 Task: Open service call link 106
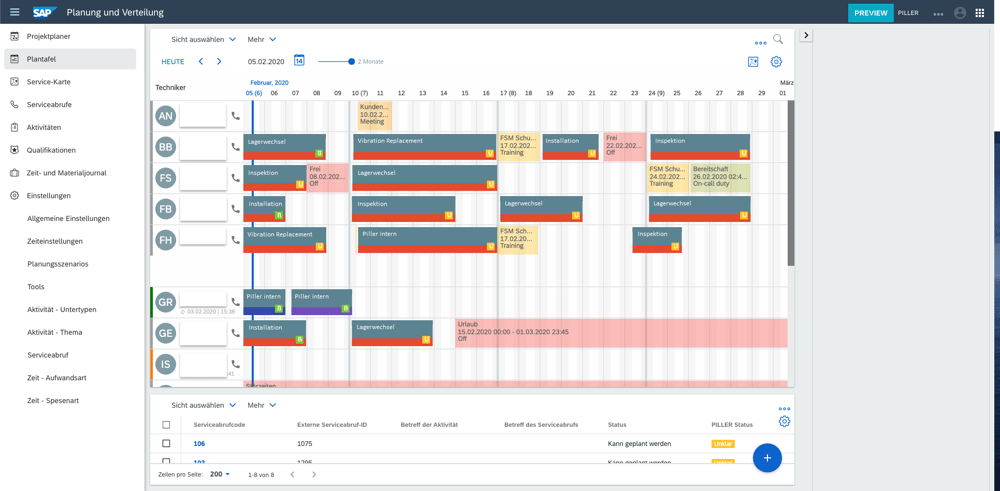click(199, 444)
